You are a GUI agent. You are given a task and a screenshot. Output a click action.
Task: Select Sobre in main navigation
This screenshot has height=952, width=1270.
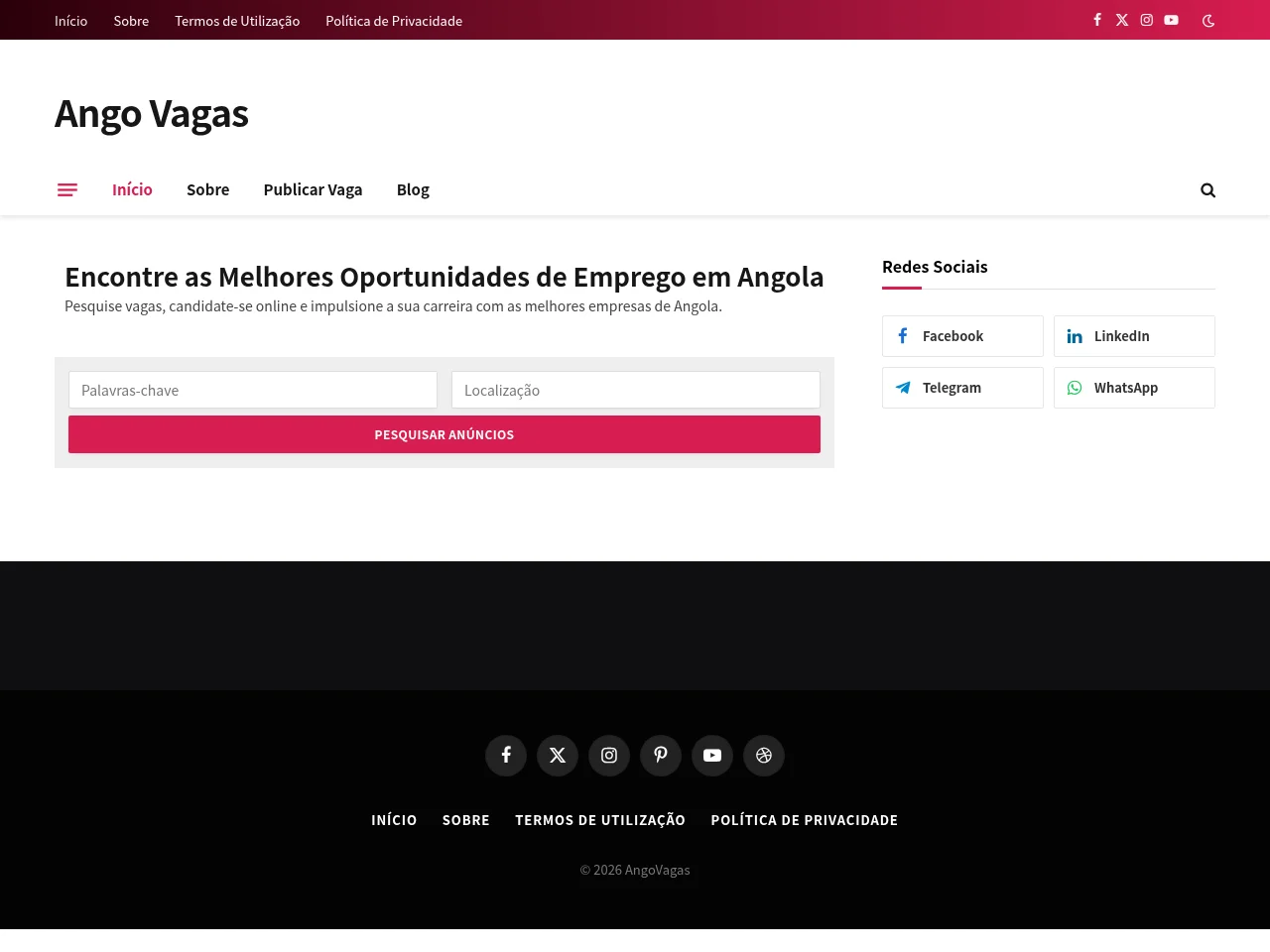[x=207, y=189]
